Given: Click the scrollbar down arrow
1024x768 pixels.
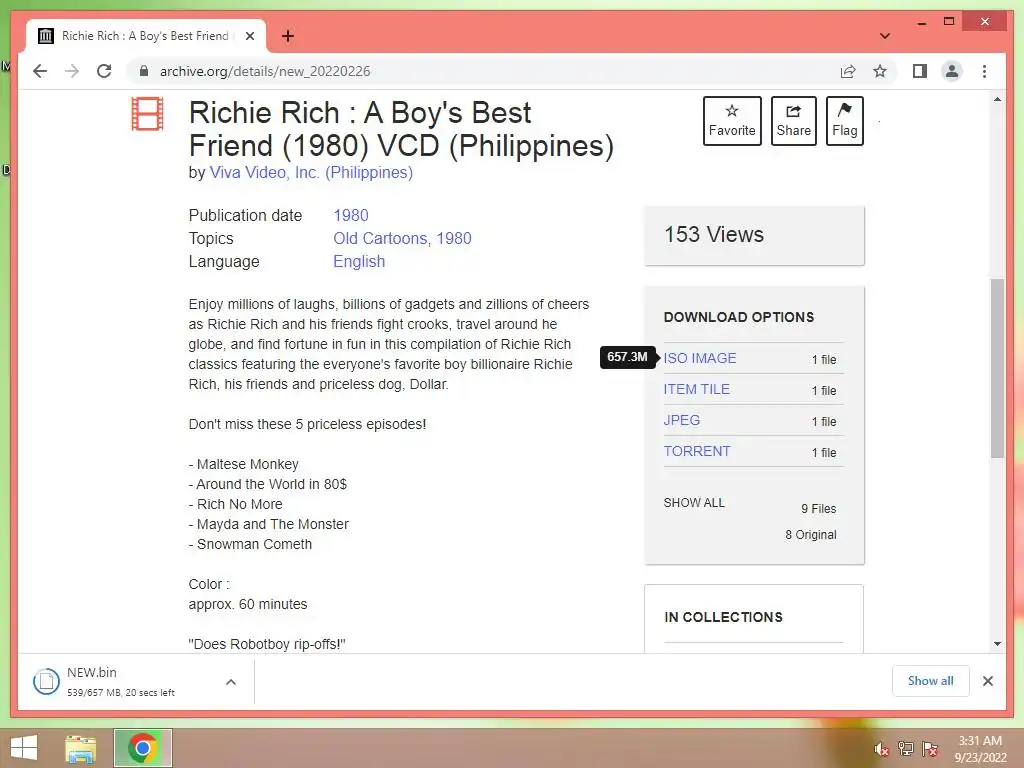Looking at the screenshot, I should click(x=997, y=644).
